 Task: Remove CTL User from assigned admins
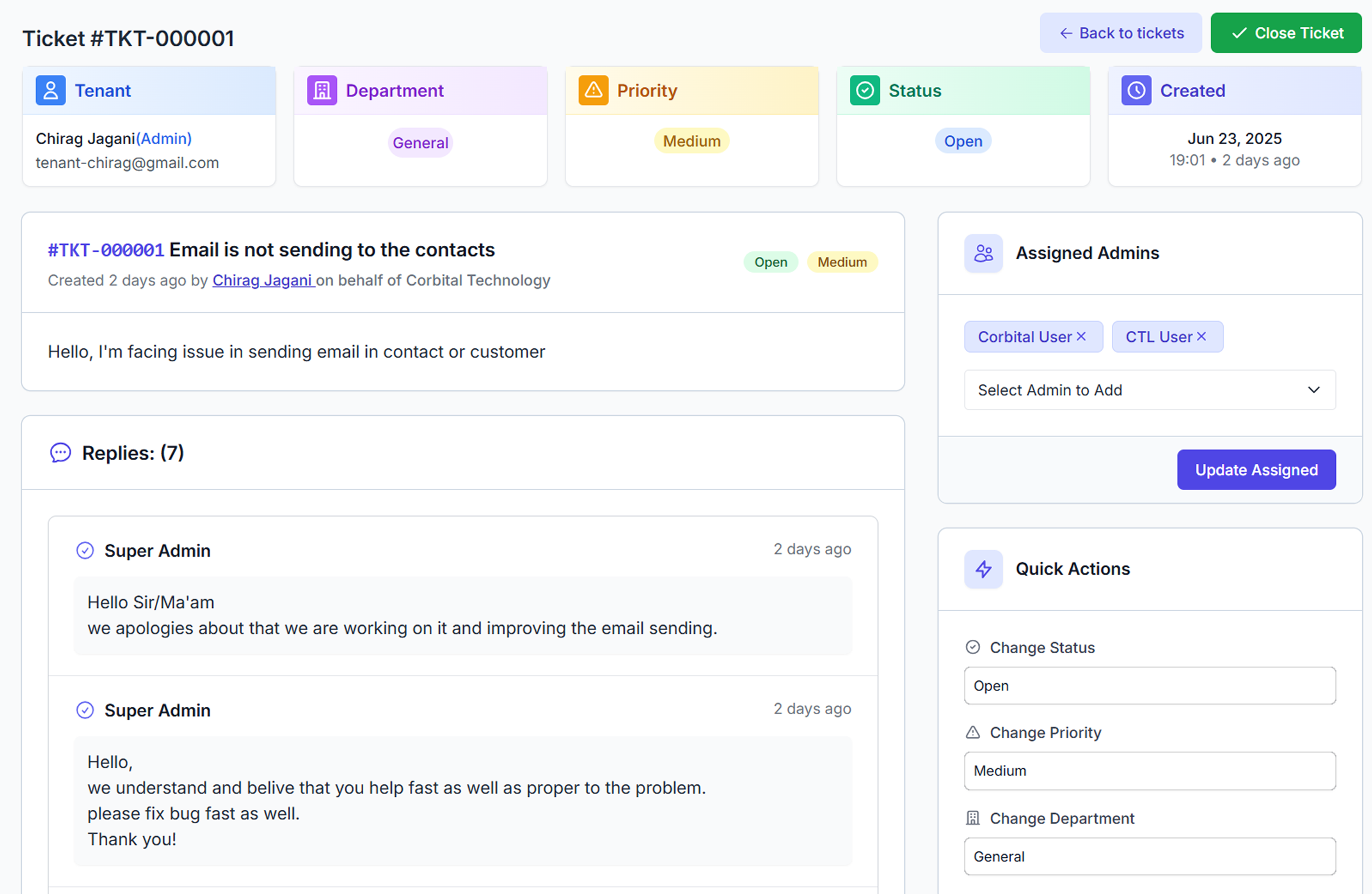[x=1201, y=336]
